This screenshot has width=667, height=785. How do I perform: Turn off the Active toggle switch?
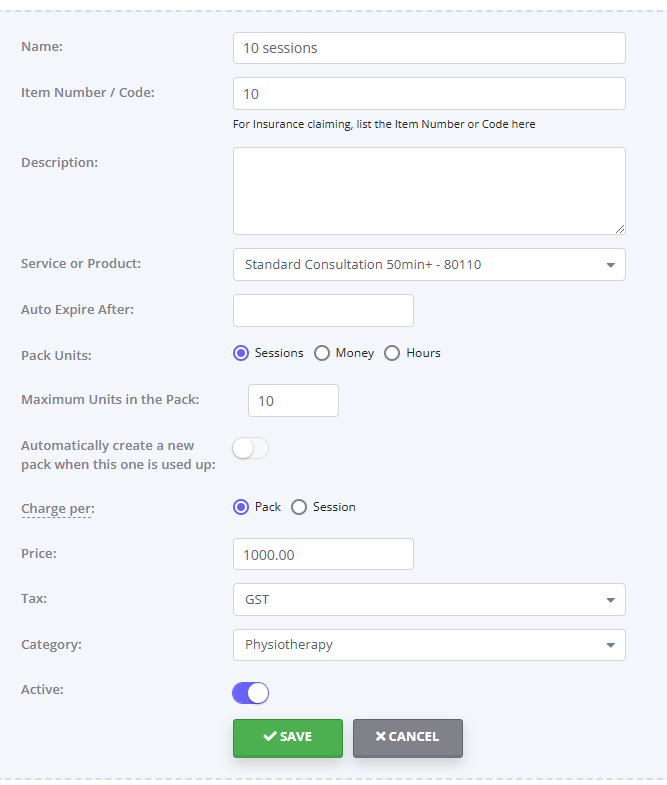click(250, 693)
